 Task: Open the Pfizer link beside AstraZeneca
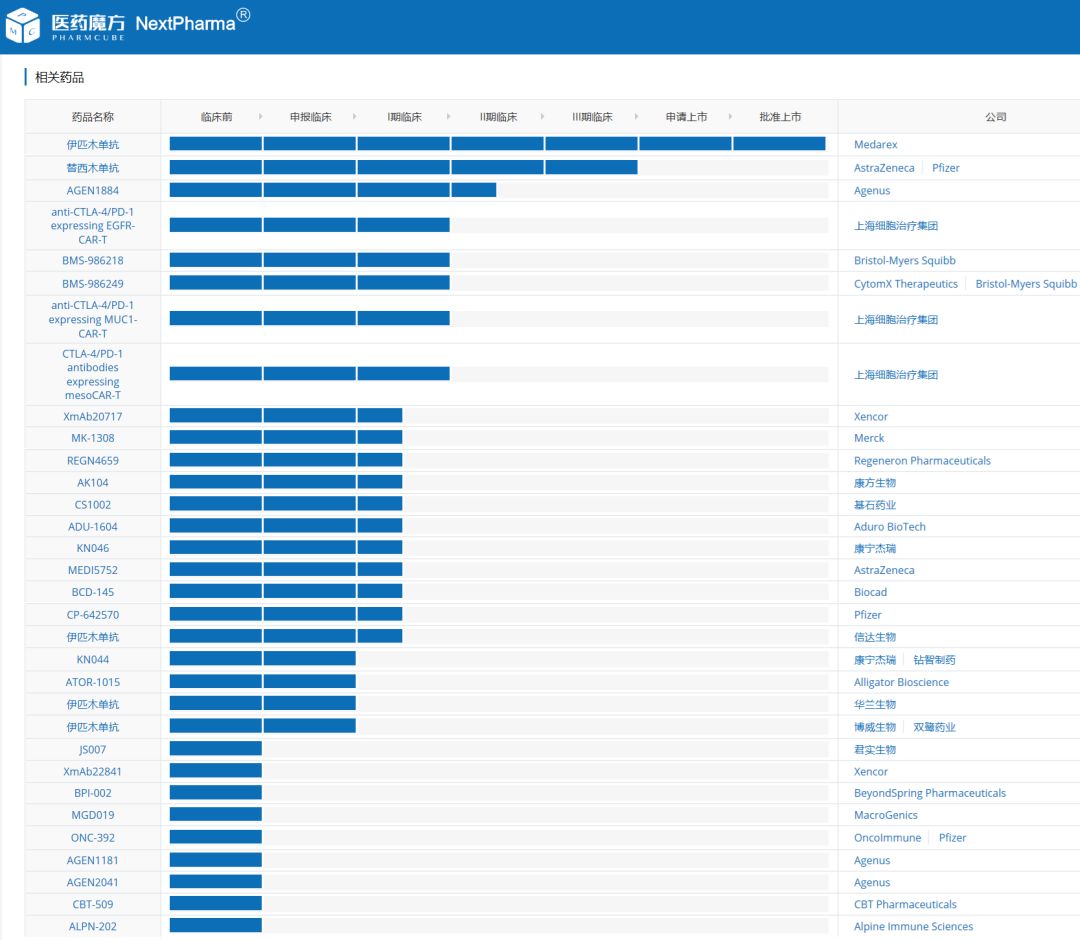(946, 168)
